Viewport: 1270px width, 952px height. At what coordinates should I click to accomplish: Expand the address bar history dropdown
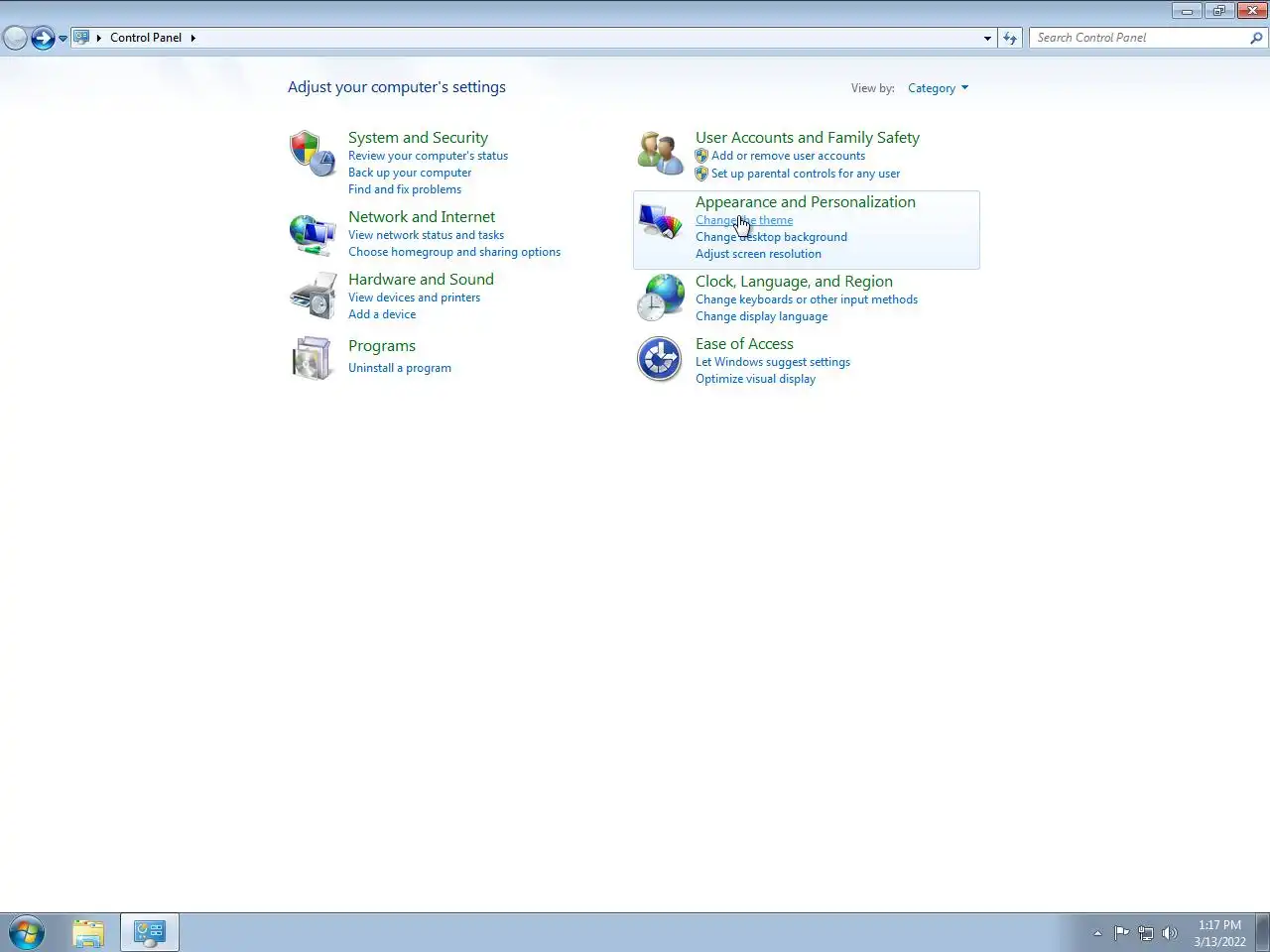coord(987,38)
